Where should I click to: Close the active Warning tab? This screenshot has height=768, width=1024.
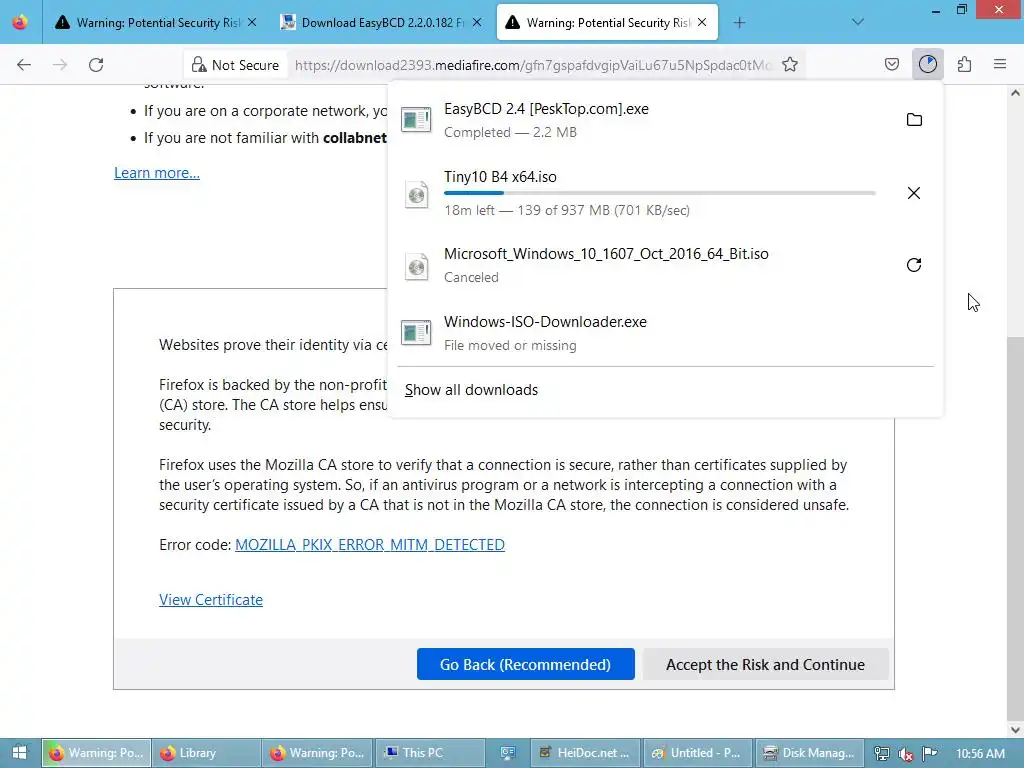point(702,22)
